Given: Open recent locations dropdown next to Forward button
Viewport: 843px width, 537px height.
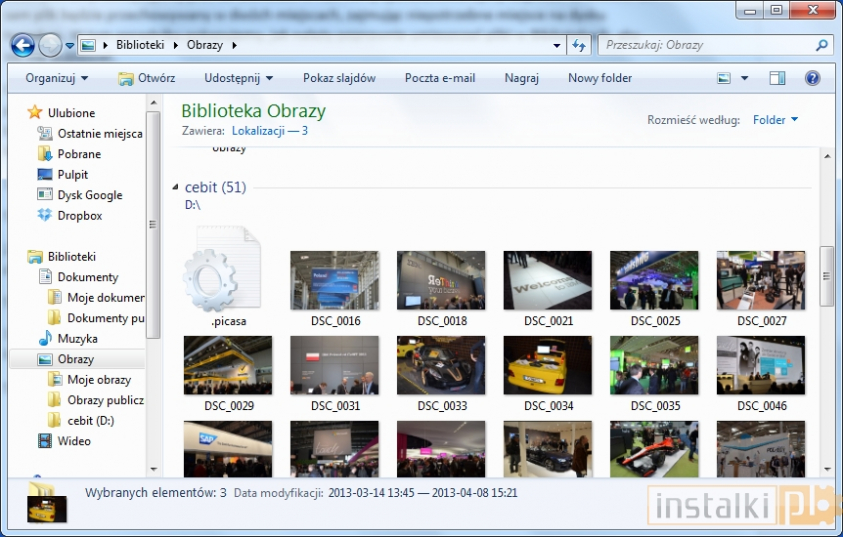Looking at the screenshot, I should [70, 46].
